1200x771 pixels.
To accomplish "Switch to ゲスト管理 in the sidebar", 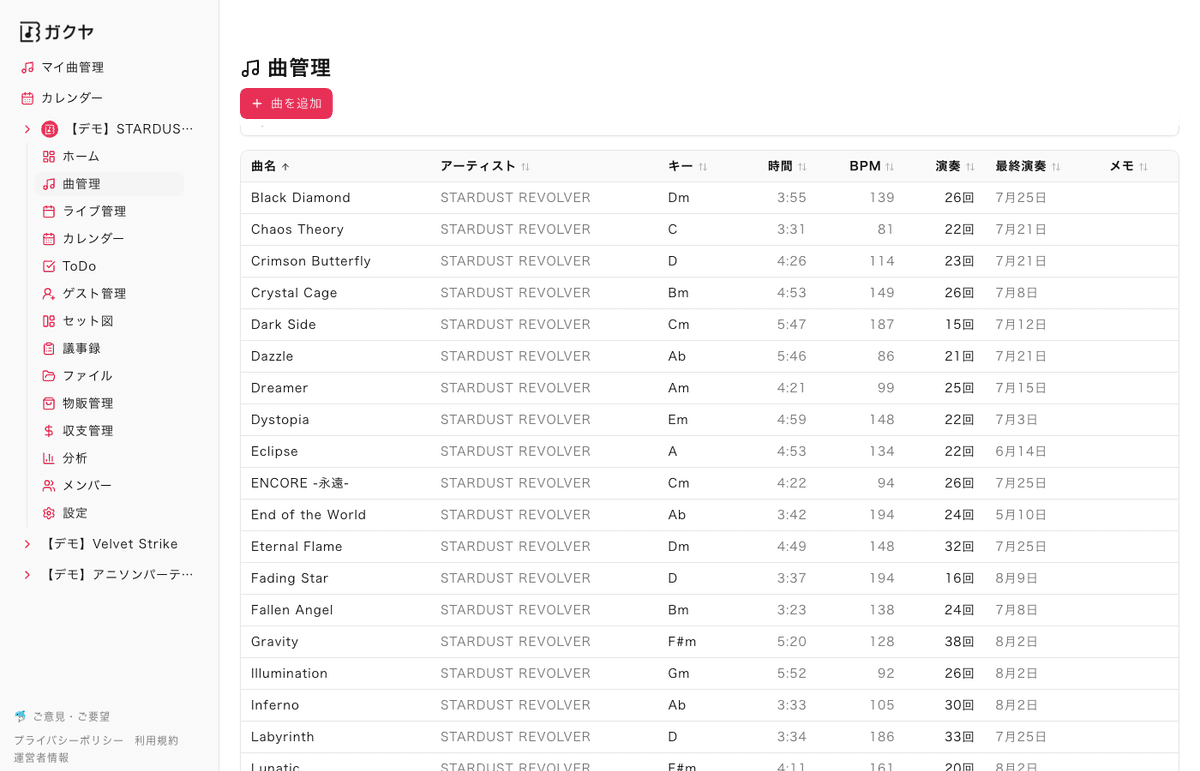I will pos(93,293).
